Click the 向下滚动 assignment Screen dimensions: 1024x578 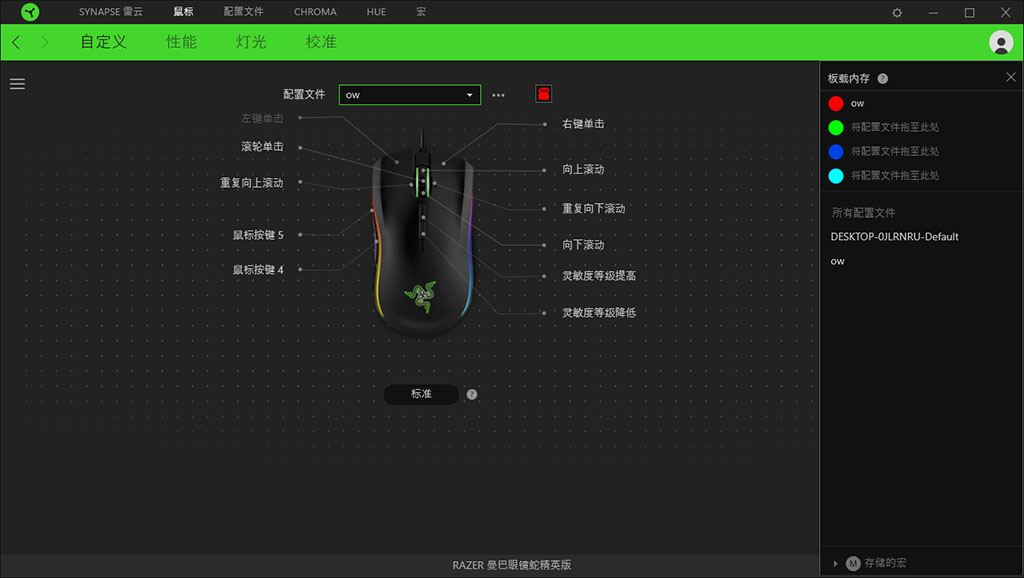point(583,245)
